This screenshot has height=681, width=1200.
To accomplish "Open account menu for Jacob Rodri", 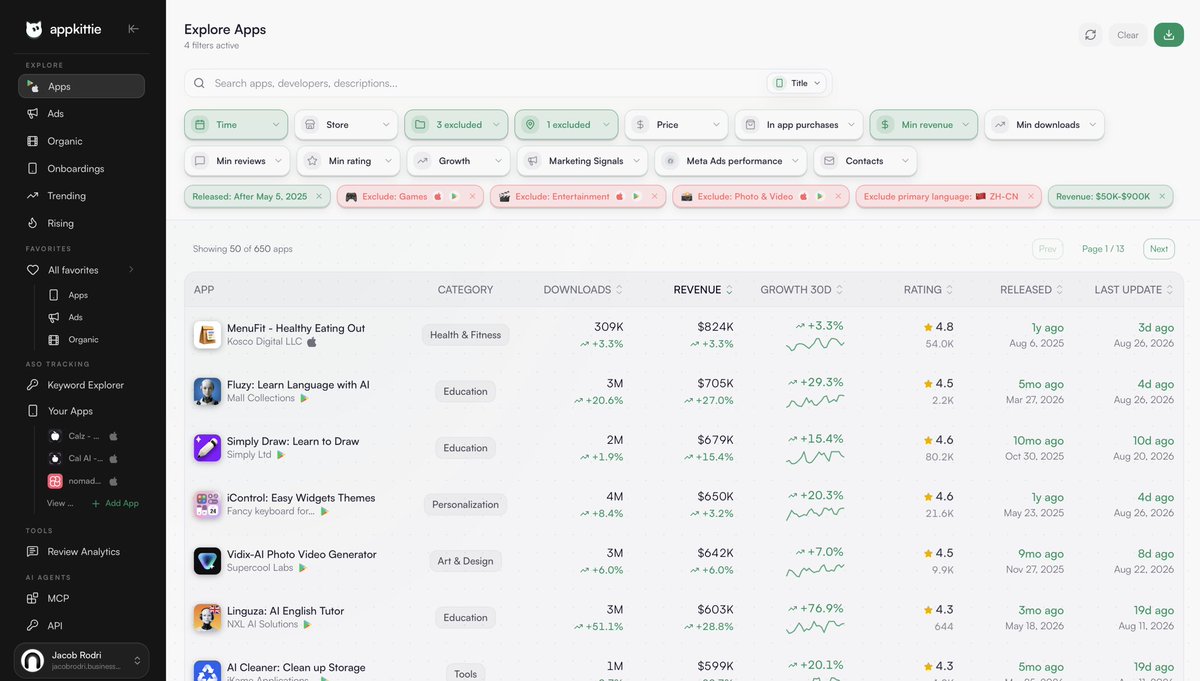I will click(x=82, y=661).
